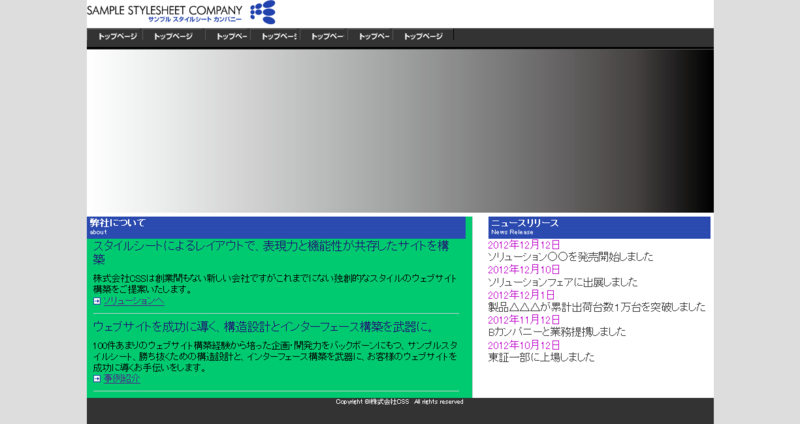Image resolution: width=800 pixels, height=424 pixels.
Task: Select the news date 2012年12月1日
Action: coord(521,295)
